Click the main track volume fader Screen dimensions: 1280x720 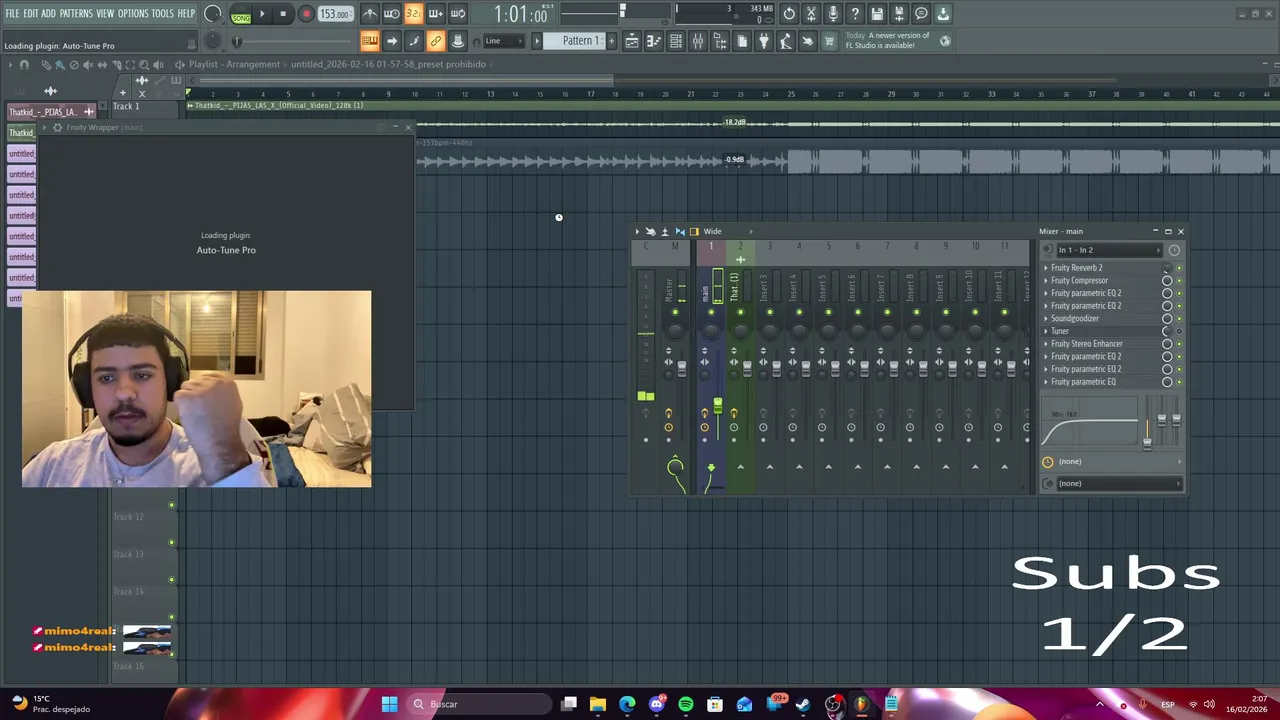(x=718, y=405)
